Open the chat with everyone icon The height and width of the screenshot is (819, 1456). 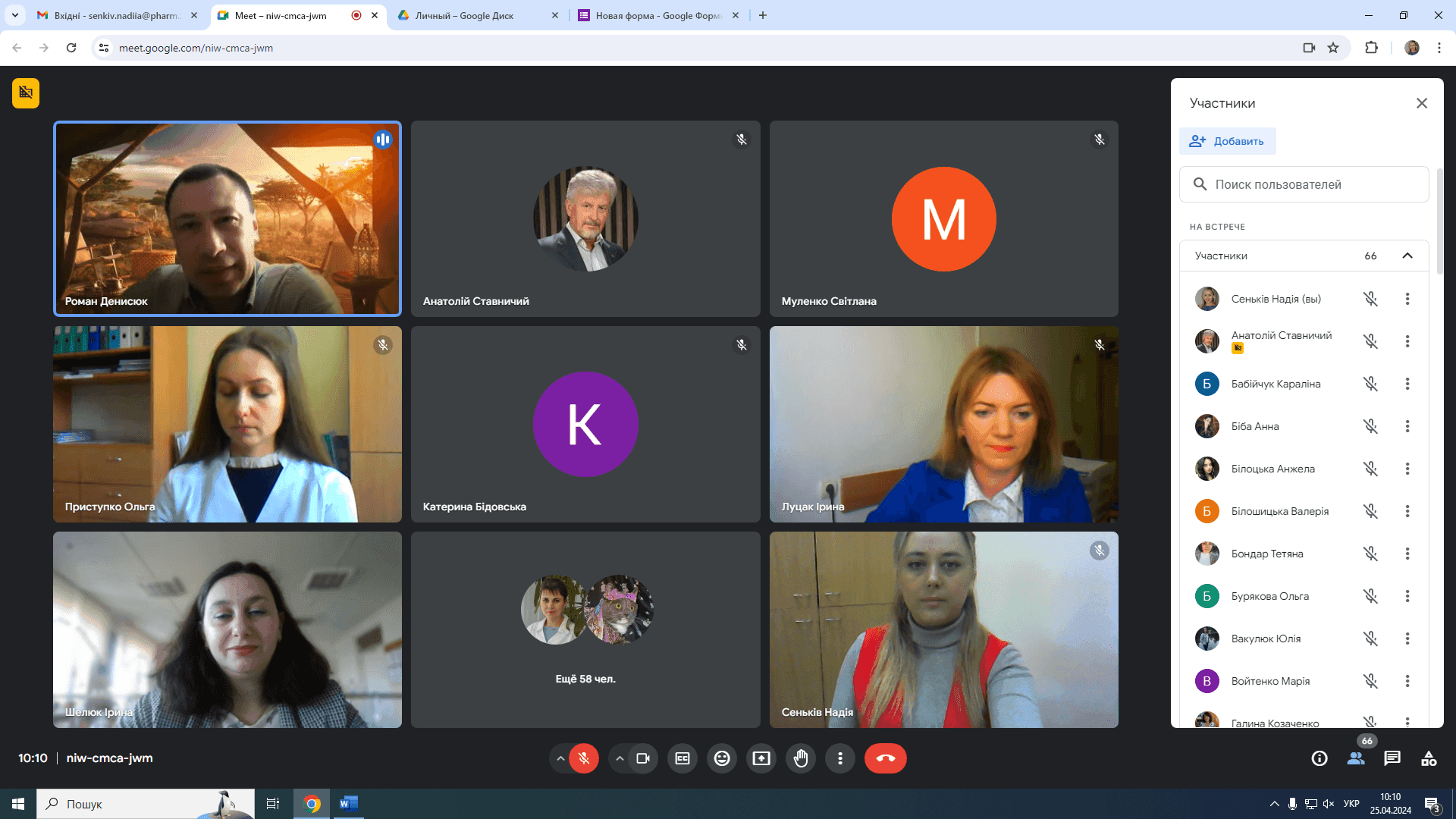(1392, 758)
